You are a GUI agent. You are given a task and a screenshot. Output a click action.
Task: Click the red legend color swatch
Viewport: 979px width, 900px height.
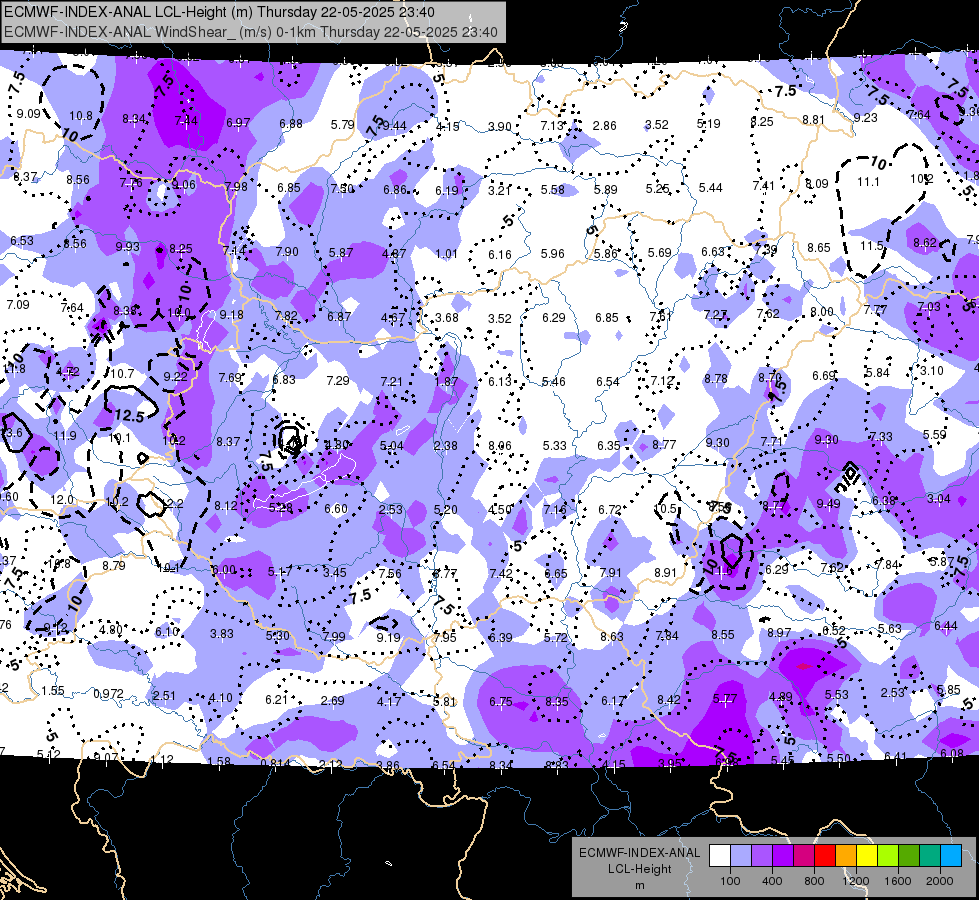point(825,856)
